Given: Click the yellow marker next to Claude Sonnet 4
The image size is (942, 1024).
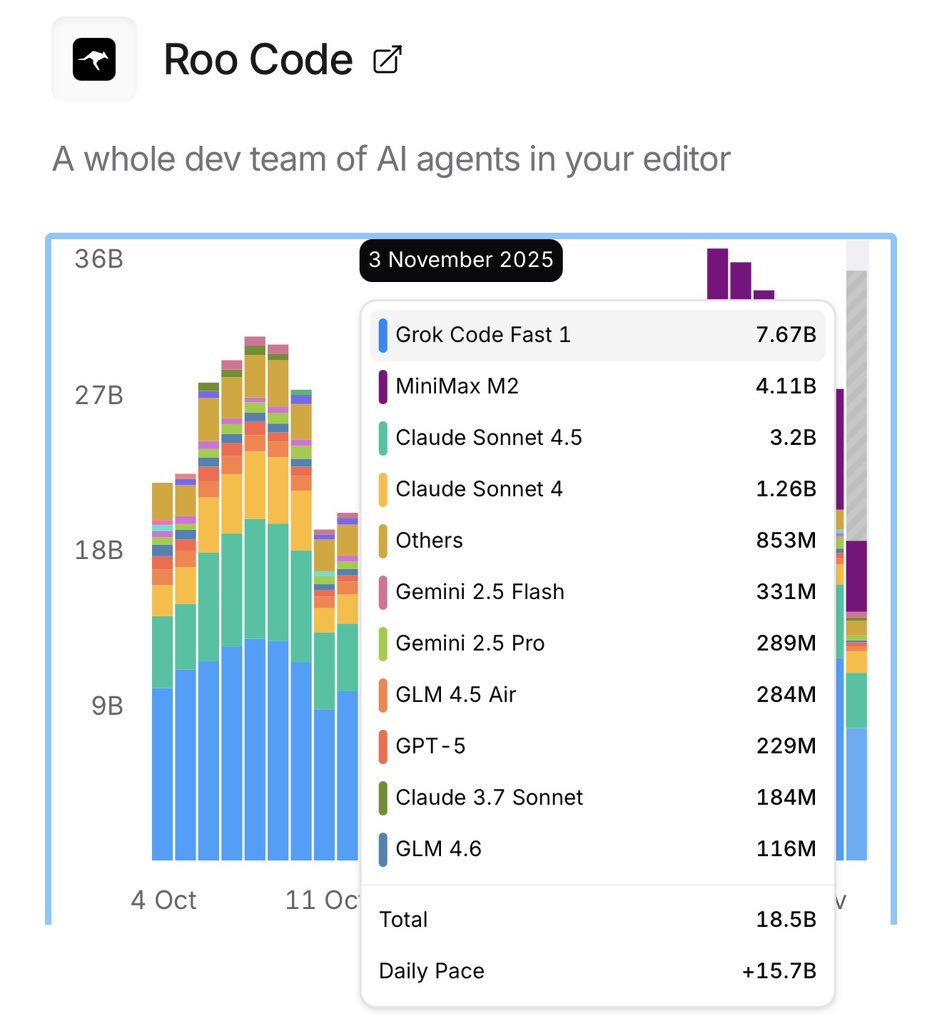Looking at the screenshot, I should pyautogui.click(x=384, y=489).
